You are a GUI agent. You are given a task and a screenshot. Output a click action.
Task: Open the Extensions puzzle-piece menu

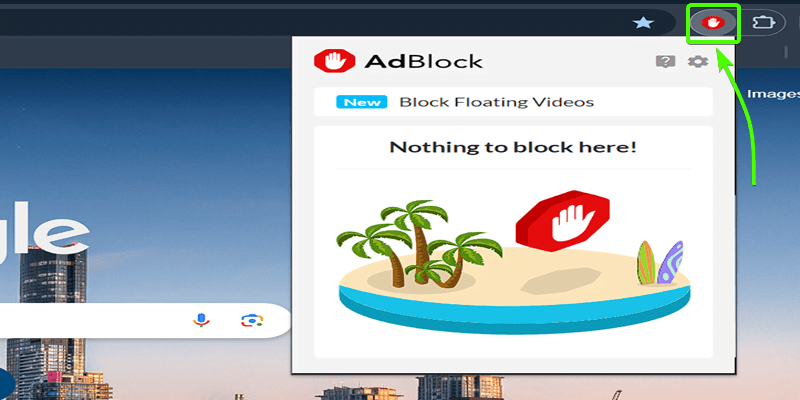click(x=761, y=22)
